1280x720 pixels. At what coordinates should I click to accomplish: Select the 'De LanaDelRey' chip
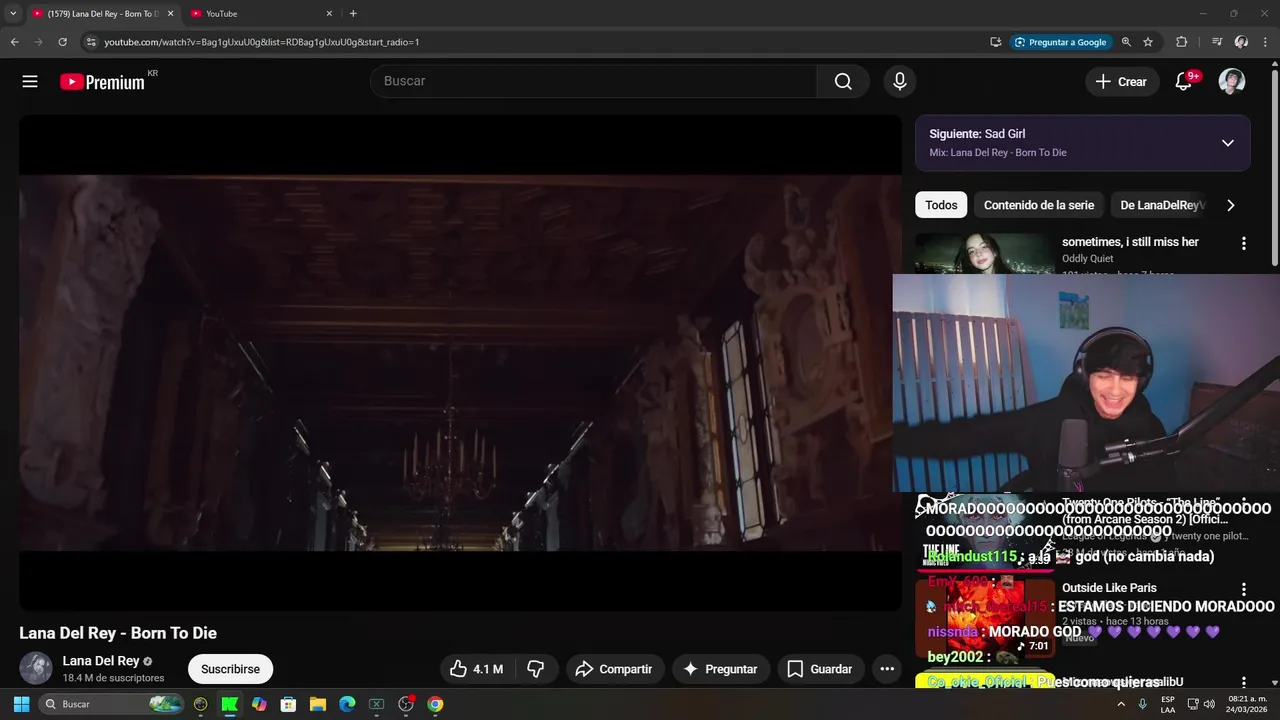(x=1160, y=205)
